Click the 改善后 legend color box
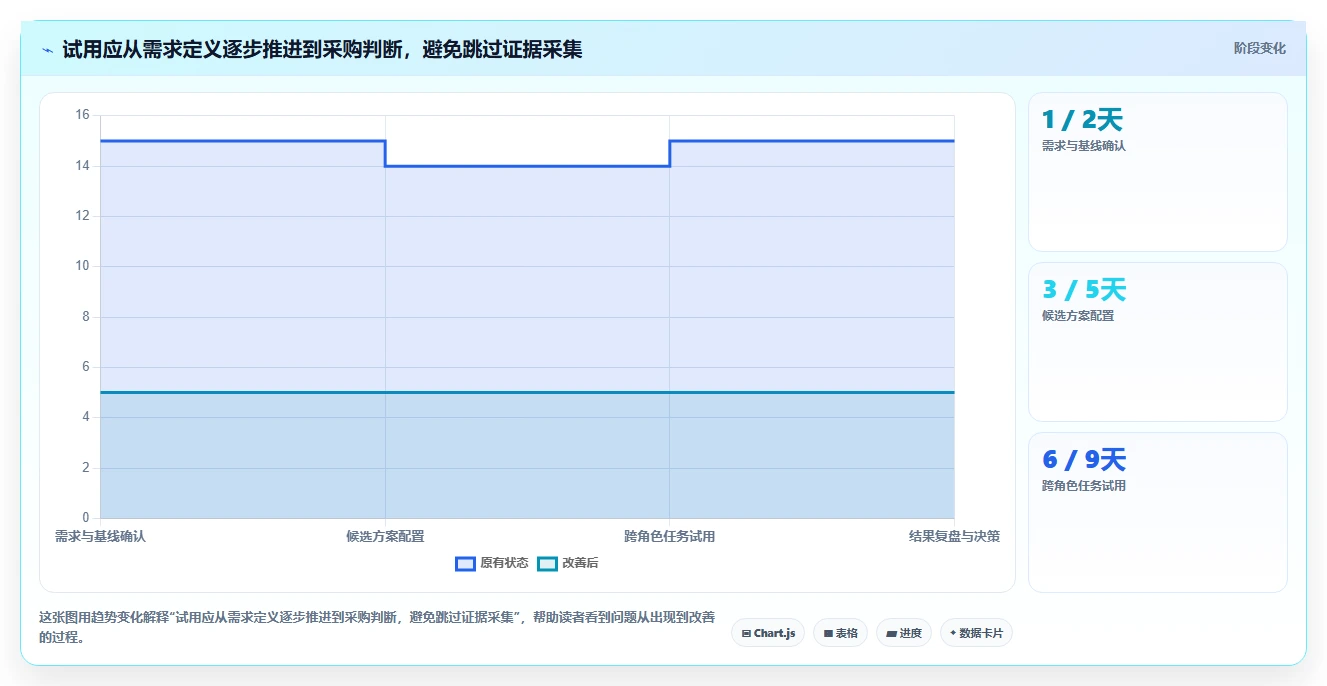 (x=547, y=563)
